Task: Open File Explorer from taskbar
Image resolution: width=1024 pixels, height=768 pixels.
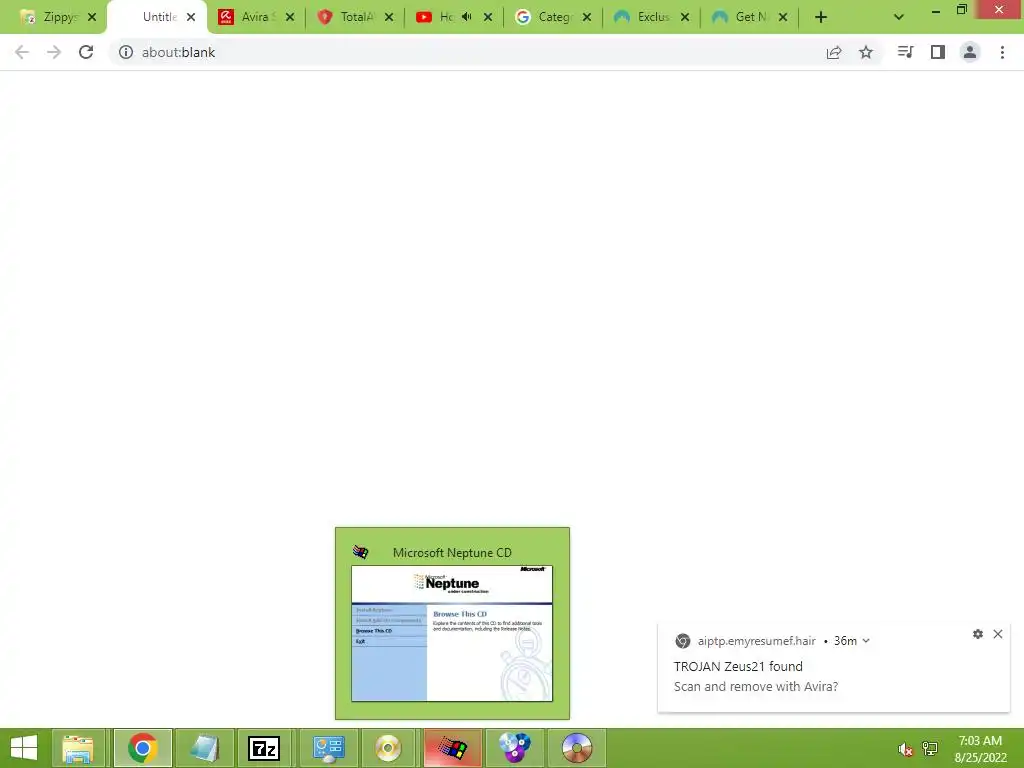Action: [x=78, y=748]
